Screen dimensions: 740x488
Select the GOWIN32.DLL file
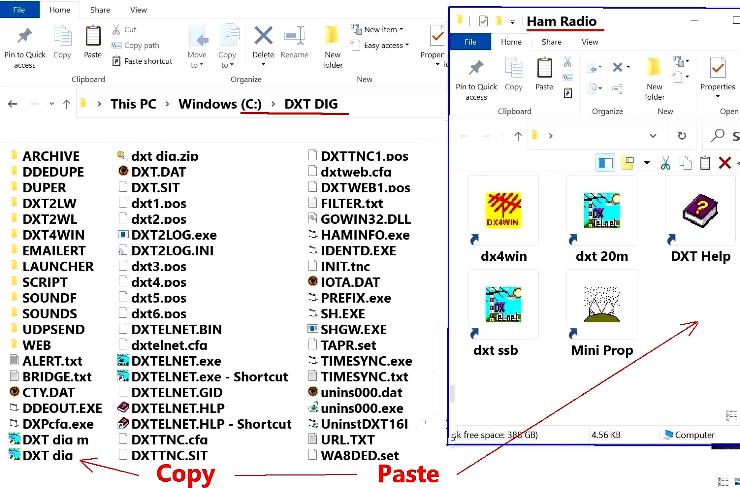pos(359,219)
